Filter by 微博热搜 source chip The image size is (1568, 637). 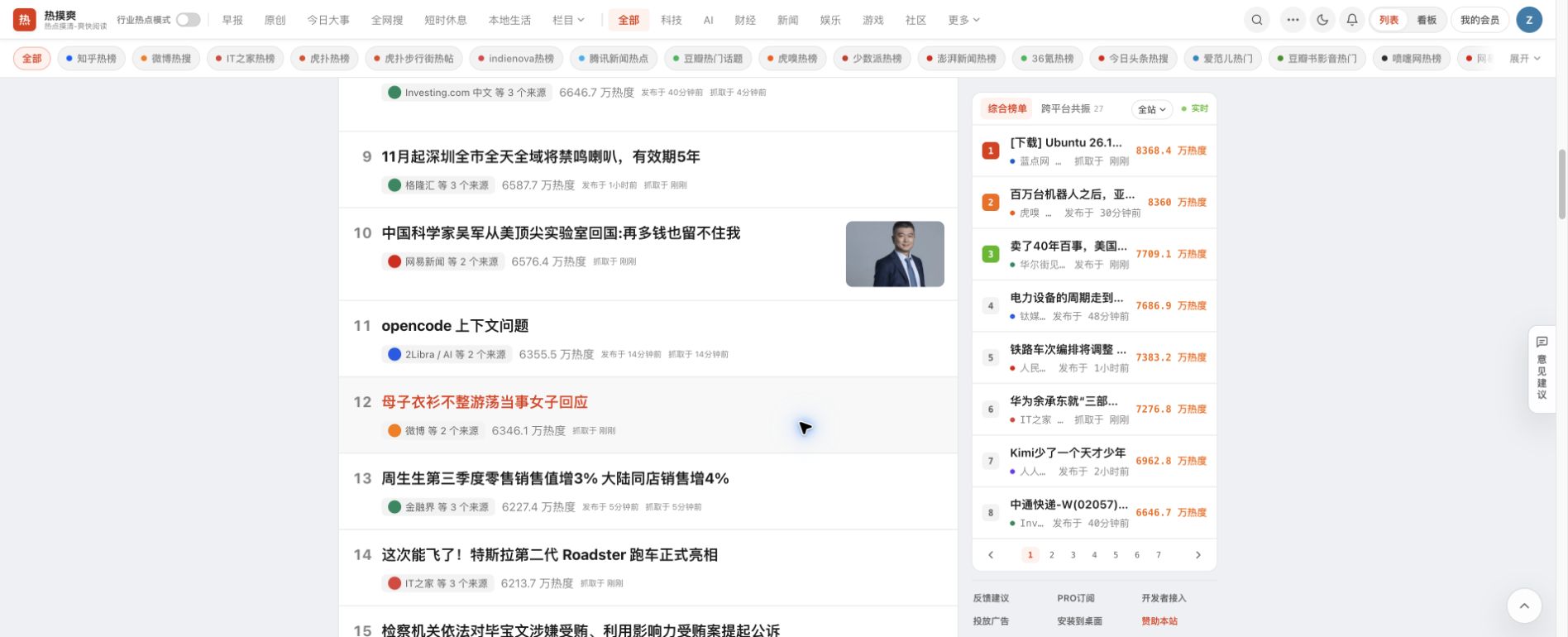(x=166, y=59)
